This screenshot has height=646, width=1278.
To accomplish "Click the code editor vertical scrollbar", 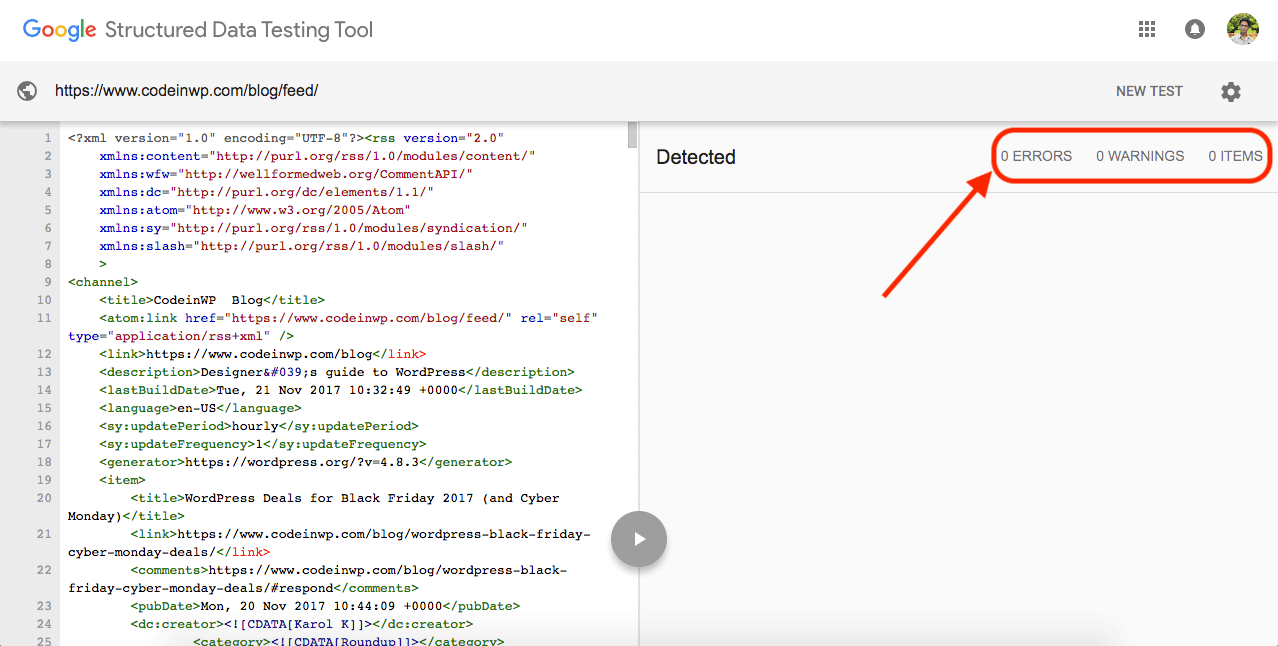I will click(632, 135).
